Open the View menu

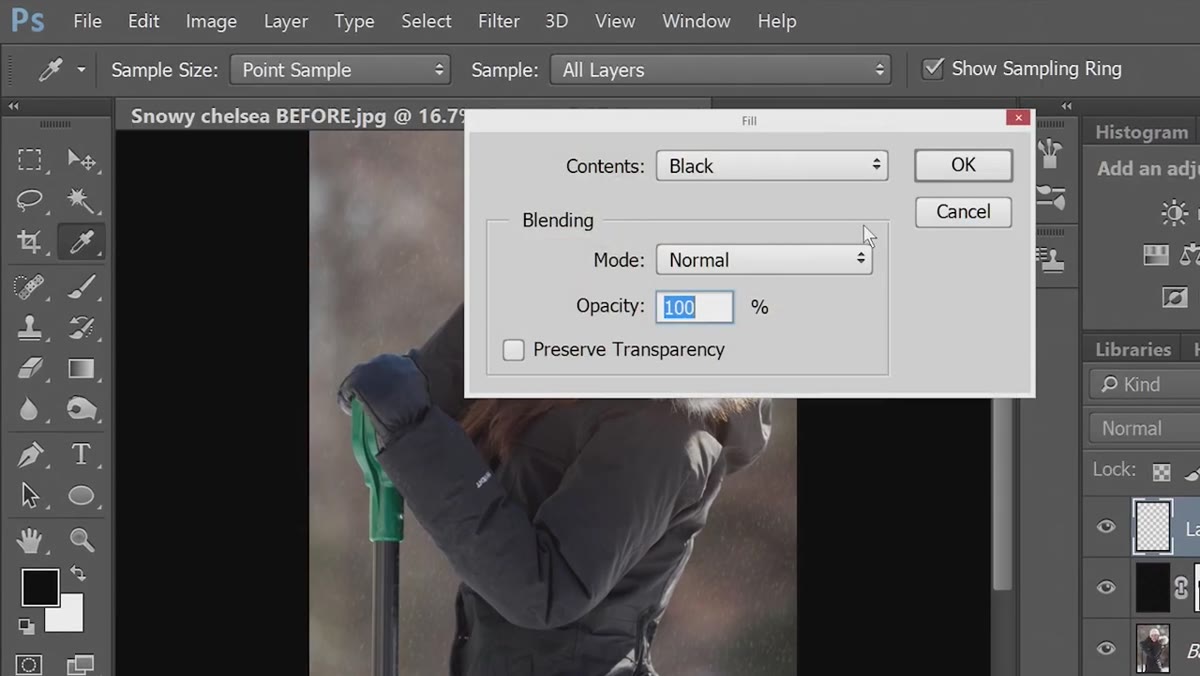615,21
